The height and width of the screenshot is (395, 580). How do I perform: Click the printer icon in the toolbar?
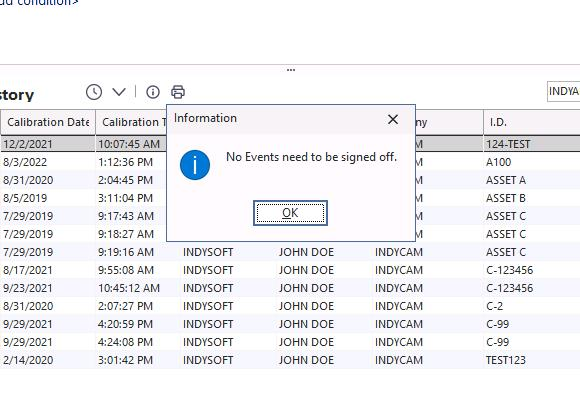pyautogui.click(x=178, y=92)
